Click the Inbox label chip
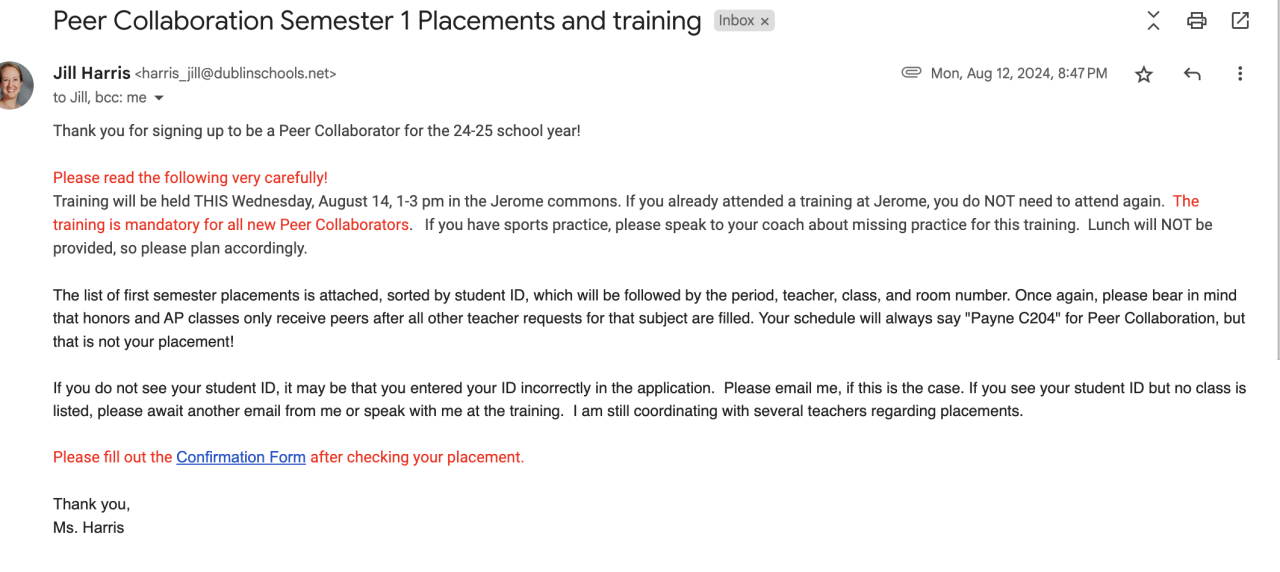This screenshot has height=572, width=1280. [737, 21]
